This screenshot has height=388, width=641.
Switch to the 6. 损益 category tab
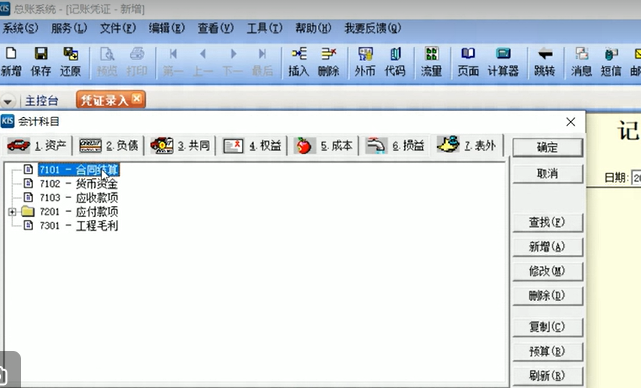[394, 146]
